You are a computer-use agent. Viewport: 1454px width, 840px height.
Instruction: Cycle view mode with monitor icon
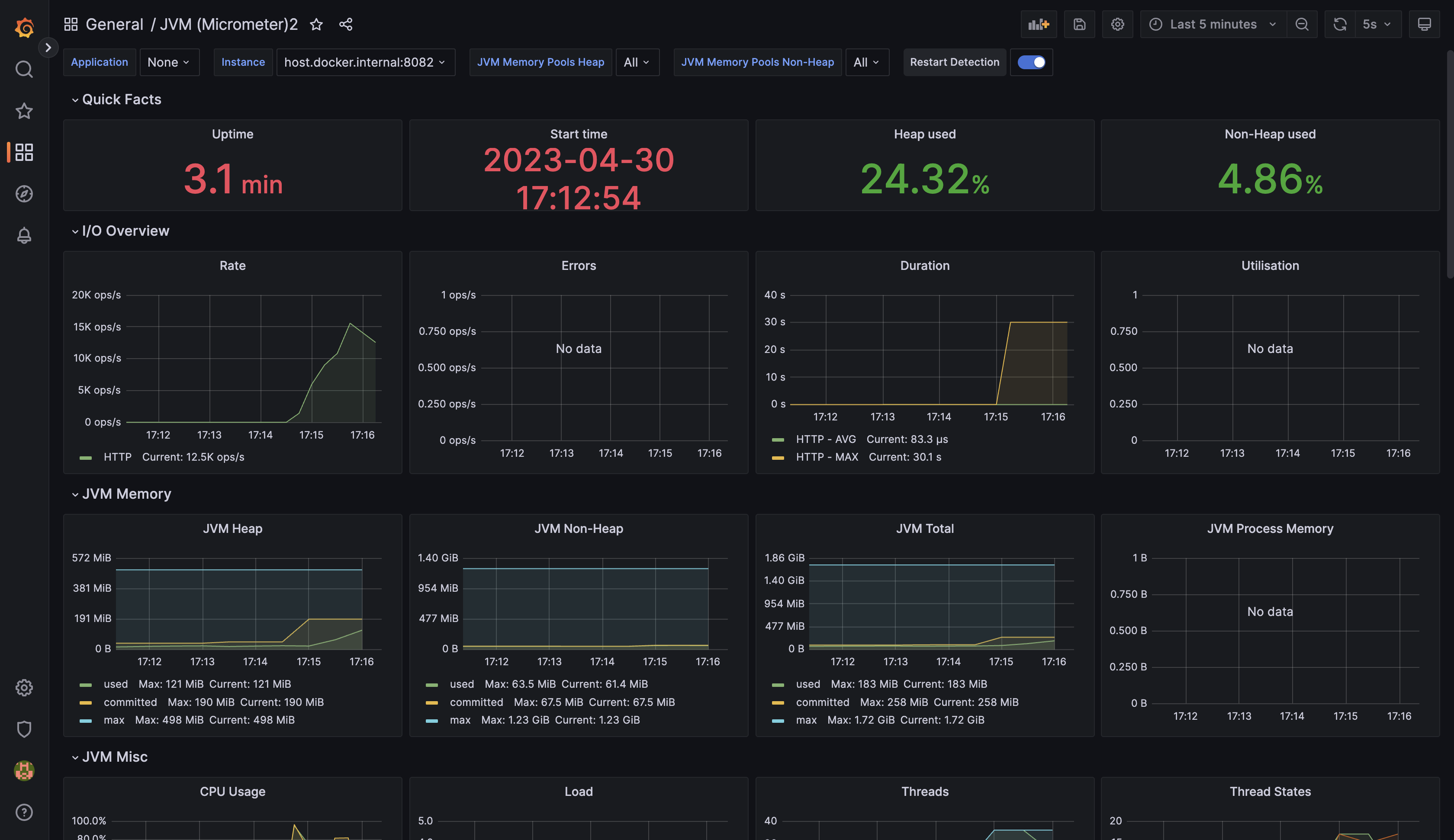pos(1424,24)
